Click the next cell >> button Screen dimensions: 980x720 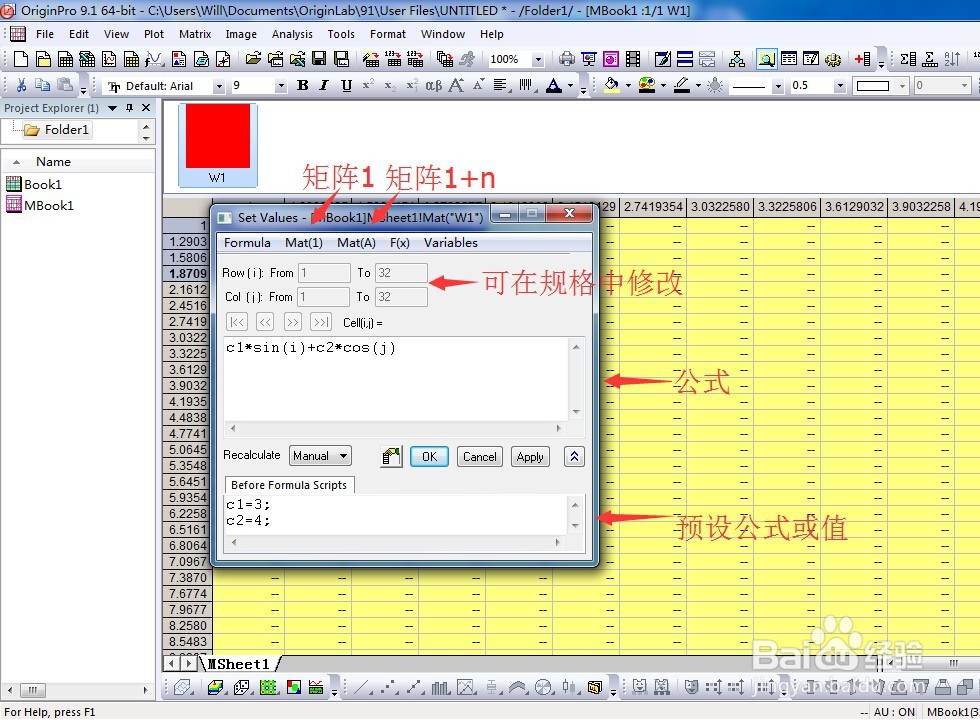292,322
